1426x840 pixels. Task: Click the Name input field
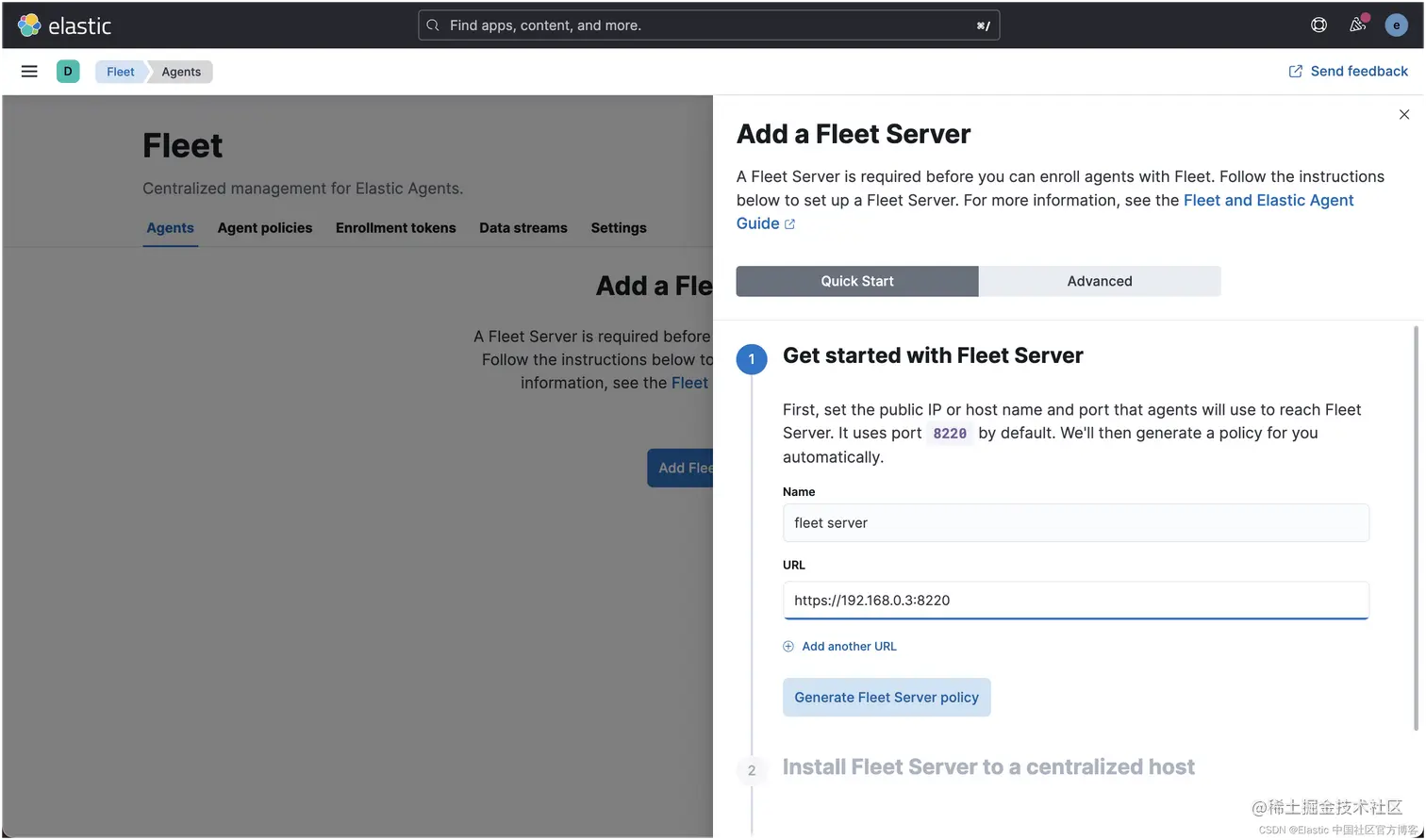pos(1076,523)
